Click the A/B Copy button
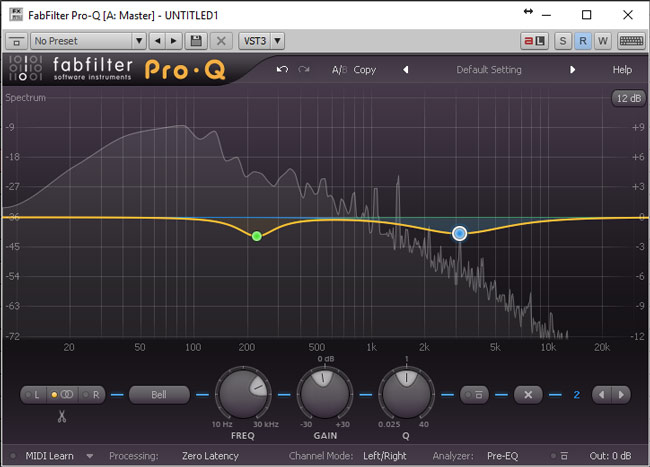 [354, 70]
